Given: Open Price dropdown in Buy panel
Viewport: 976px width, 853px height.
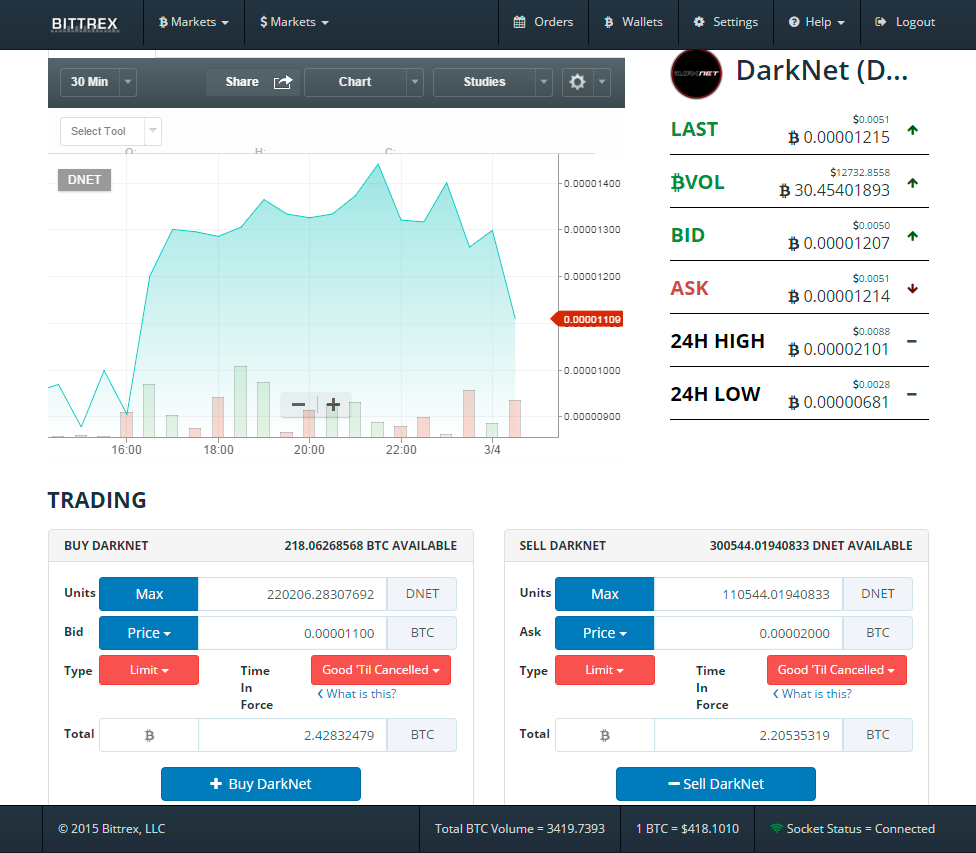Looking at the screenshot, I should tap(149, 633).
